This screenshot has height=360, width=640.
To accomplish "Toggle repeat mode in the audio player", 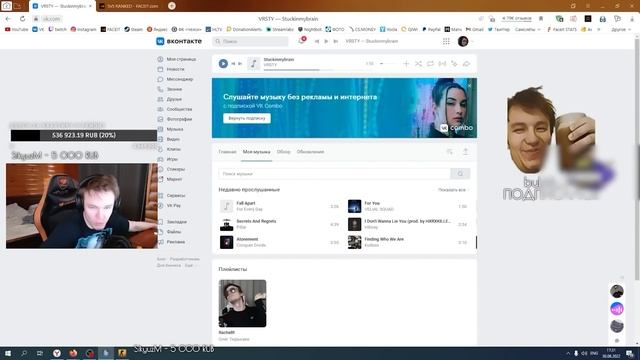I will click(x=430, y=64).
